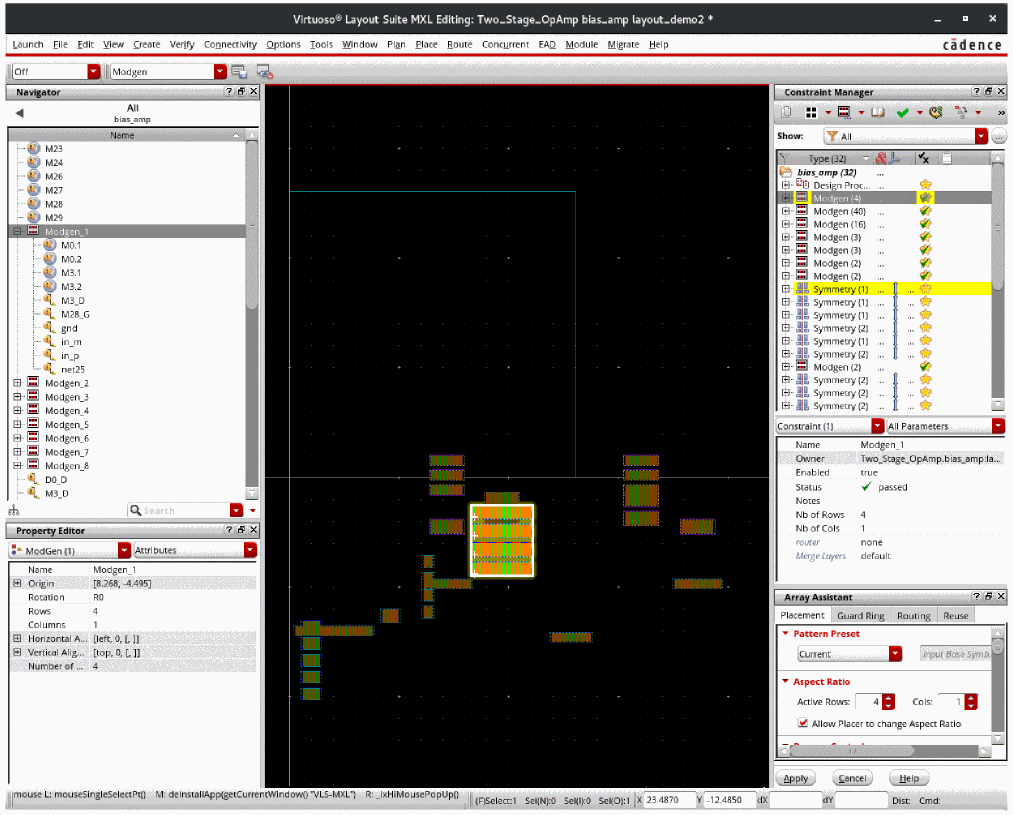
Task: Open the constraint notes book icon
Action: click(x=877, y=113)
